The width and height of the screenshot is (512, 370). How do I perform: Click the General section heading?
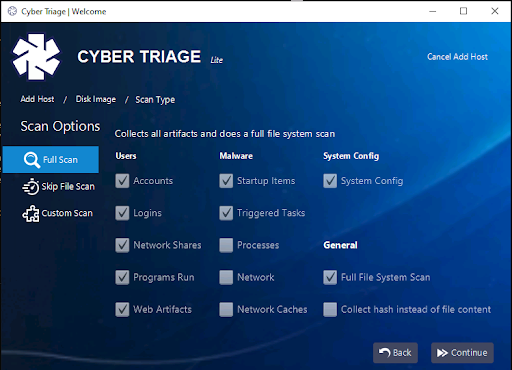[340, 245]
